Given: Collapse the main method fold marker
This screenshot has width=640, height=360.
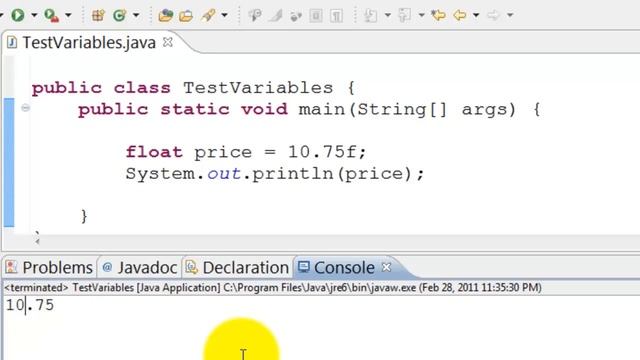Looking at the screenshot, I should click(x=25, y=108).
